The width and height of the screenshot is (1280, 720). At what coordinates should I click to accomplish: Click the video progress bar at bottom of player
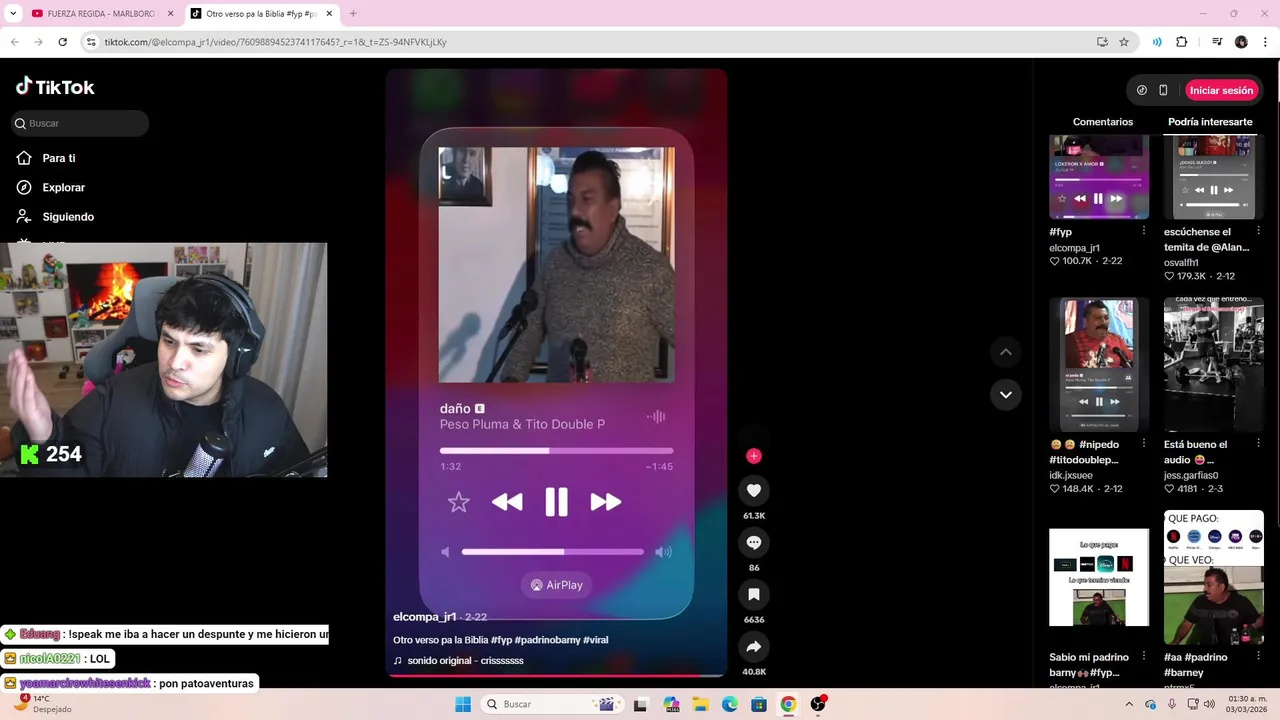coord(556,676)
